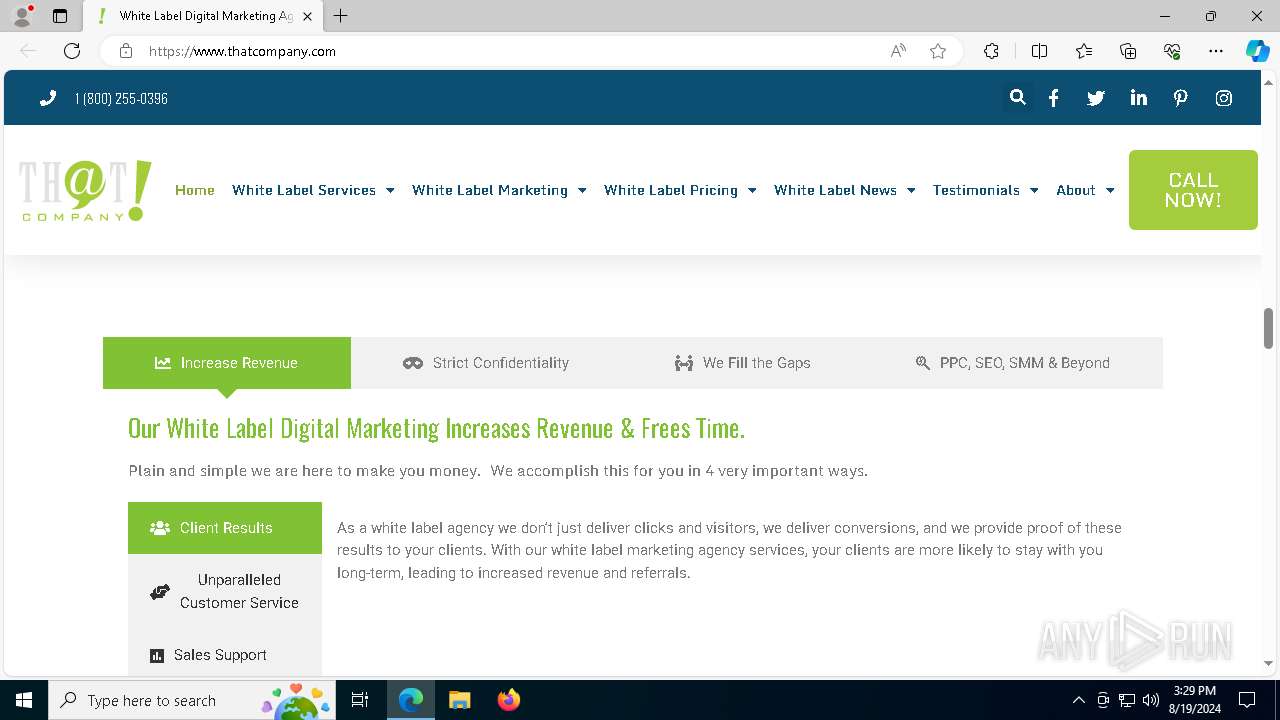Image resolution: width=1280 pixels, height=720 pixels.
Task: Open File Explorer from taskbar
Action: [x=459, y=700]
